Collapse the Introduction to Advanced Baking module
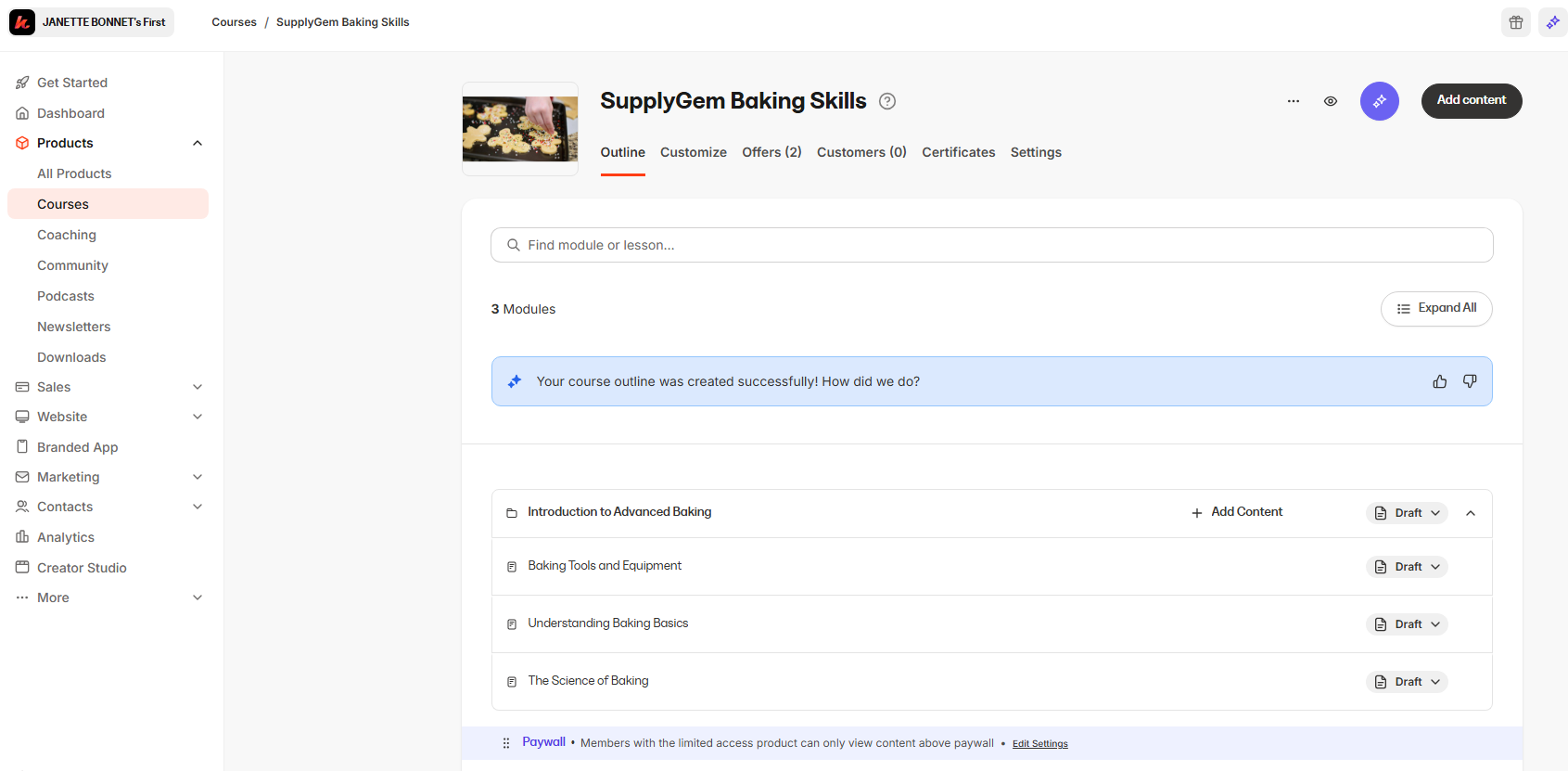 click(x=1471, y=513)
